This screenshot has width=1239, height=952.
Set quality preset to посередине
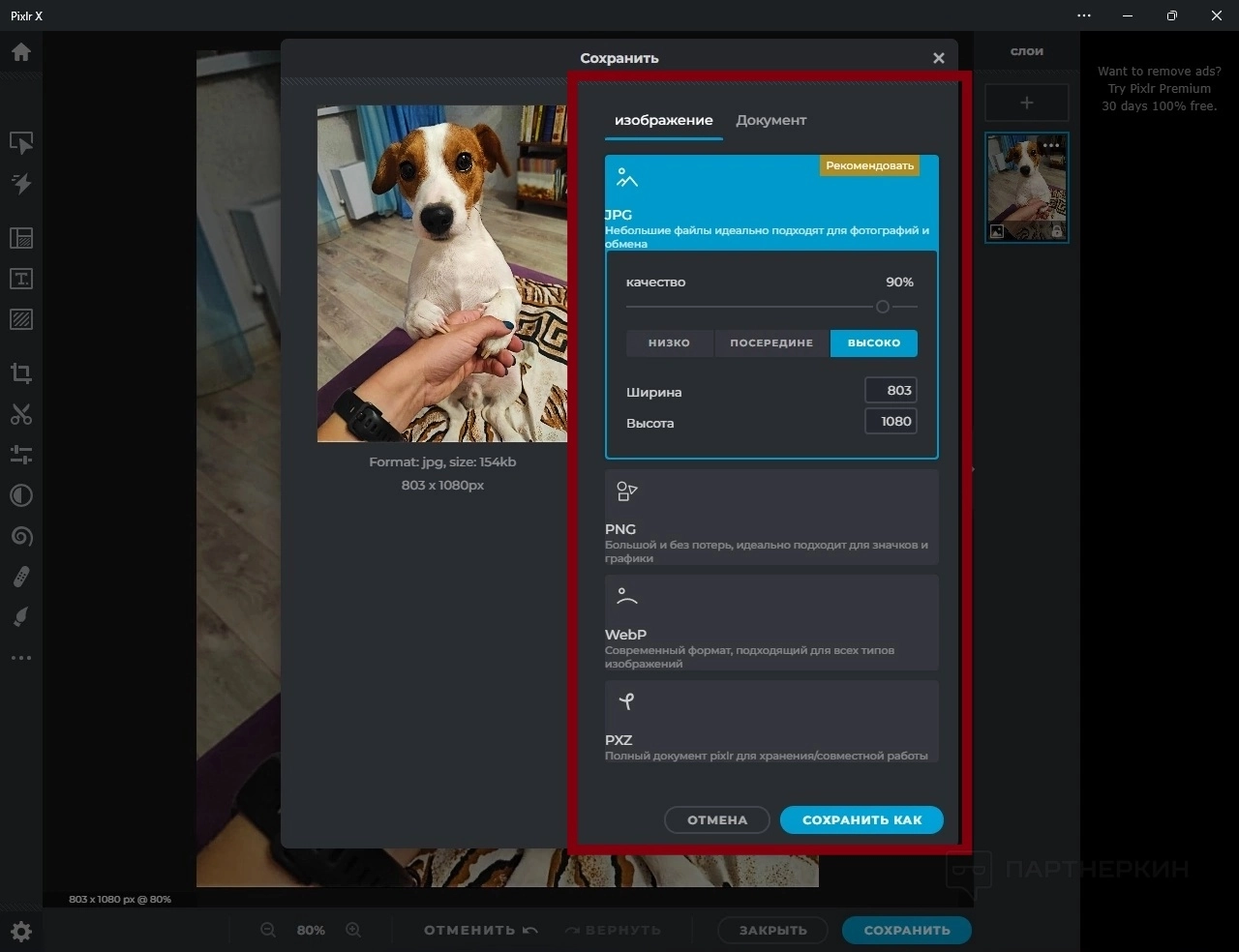click(772, 342)
